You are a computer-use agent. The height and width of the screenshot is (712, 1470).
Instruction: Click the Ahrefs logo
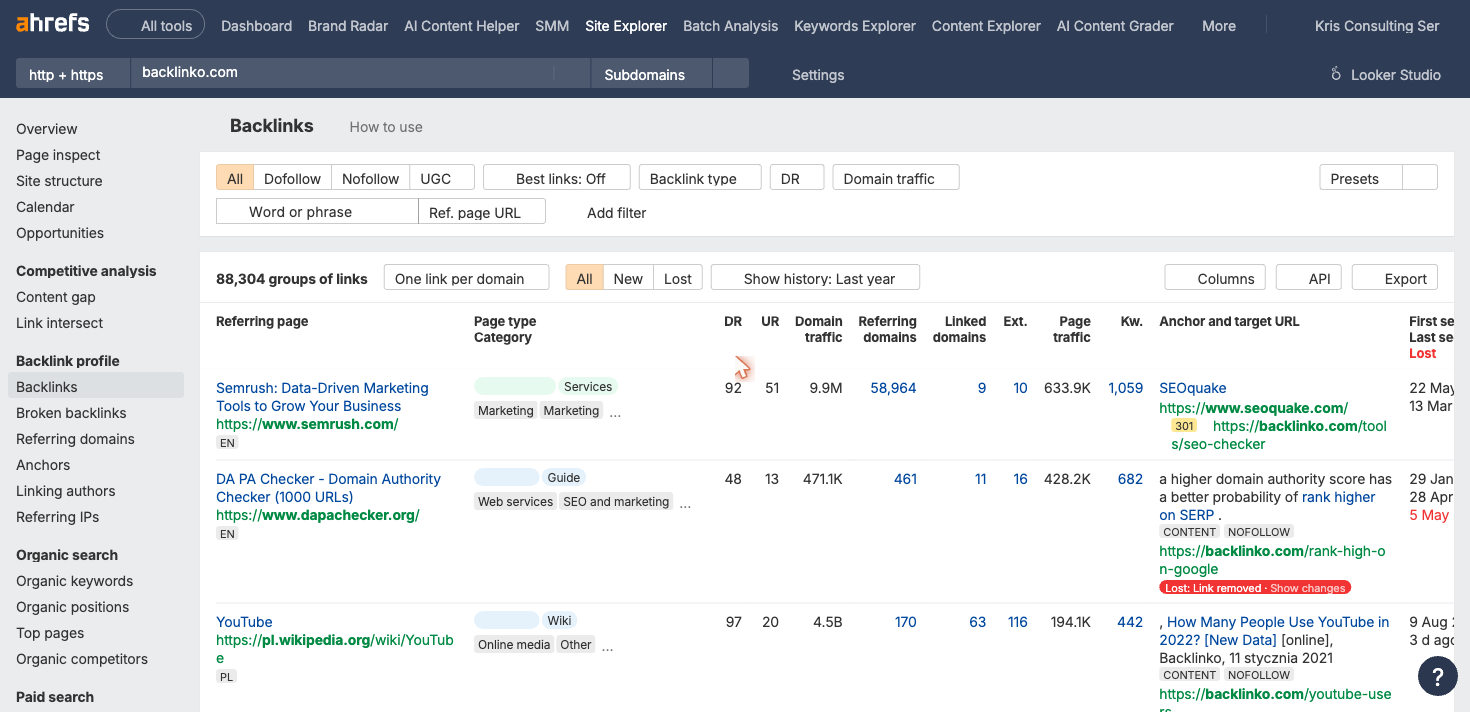[x=52, y=24]
